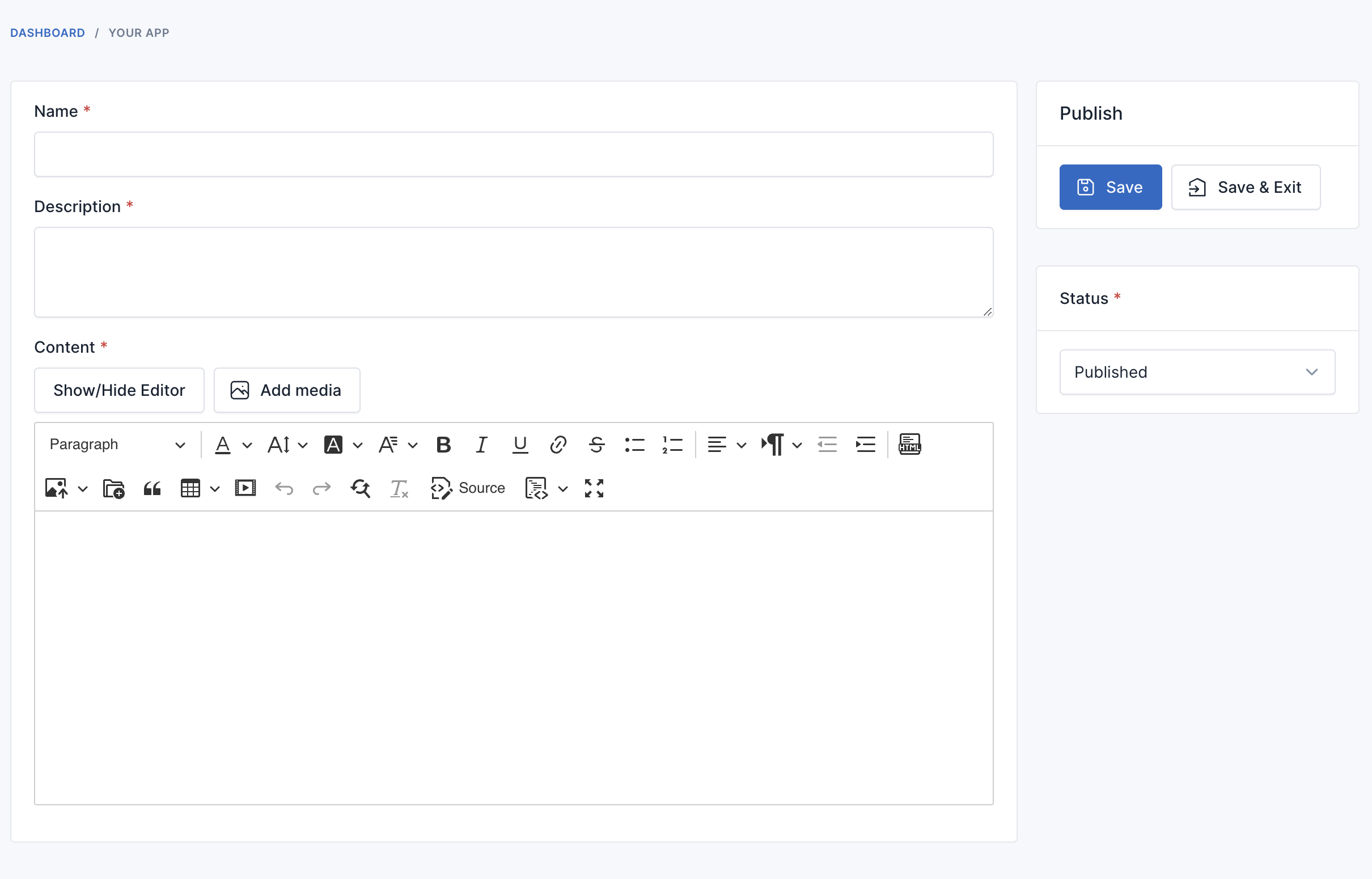Click the remove format icon
The image size is (1372, 879).
click(x=399, y=489)
